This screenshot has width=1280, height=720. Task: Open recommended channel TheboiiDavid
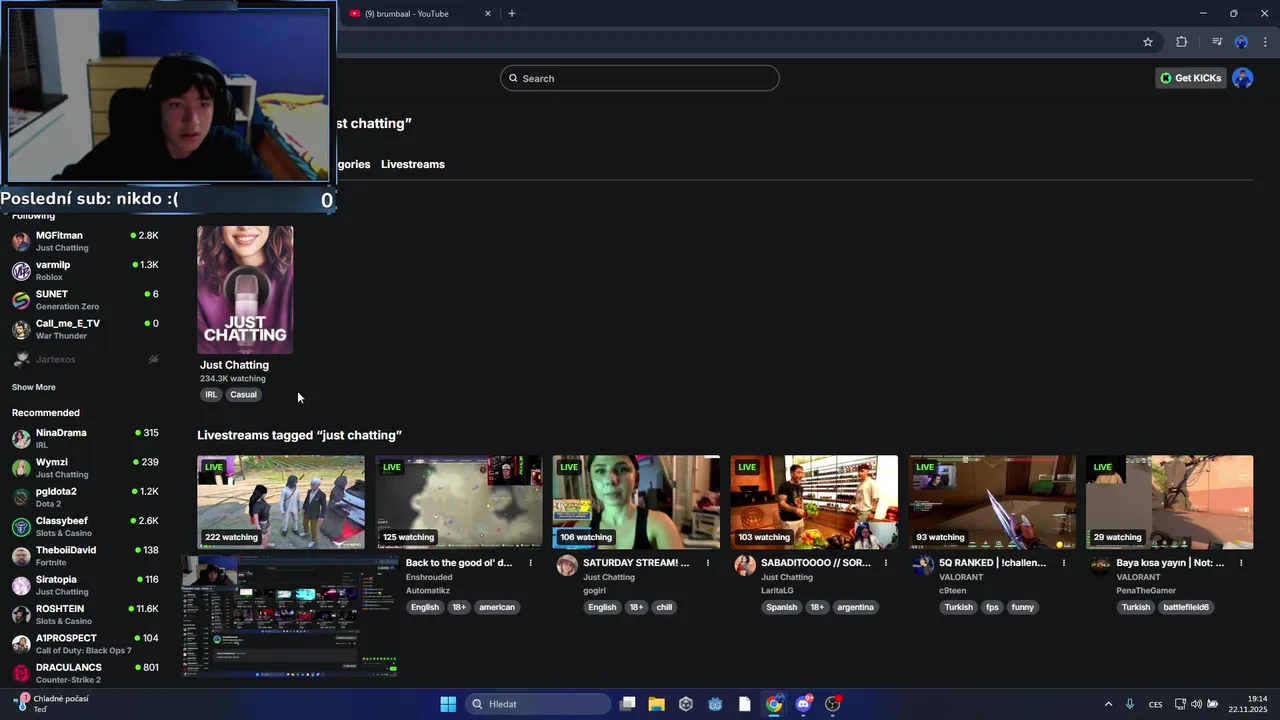click(85, 556)
